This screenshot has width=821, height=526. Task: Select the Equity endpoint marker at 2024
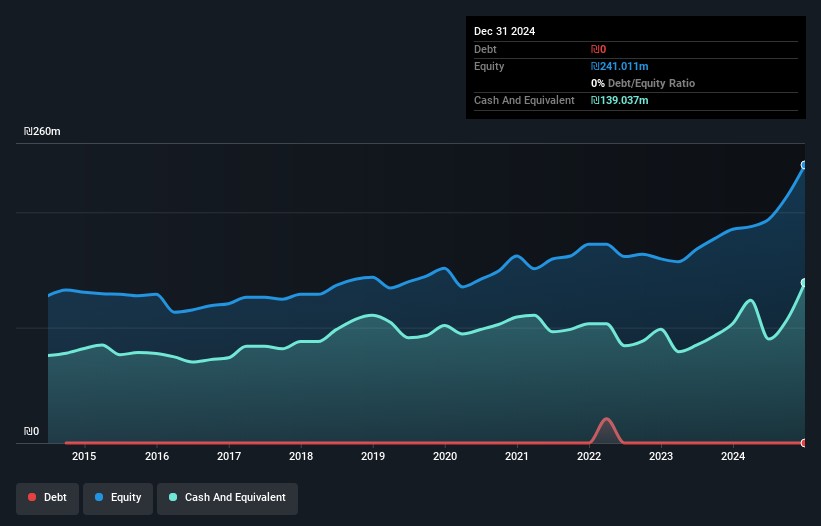click(804, 165)
